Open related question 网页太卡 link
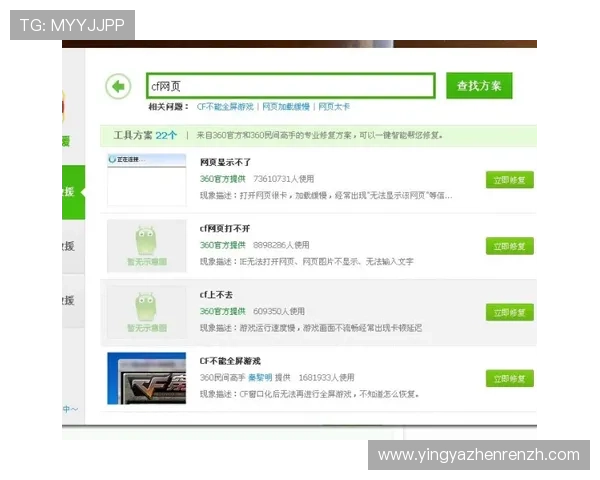Image resolution: width=600 pixels, height=480 pixels. 334,107
